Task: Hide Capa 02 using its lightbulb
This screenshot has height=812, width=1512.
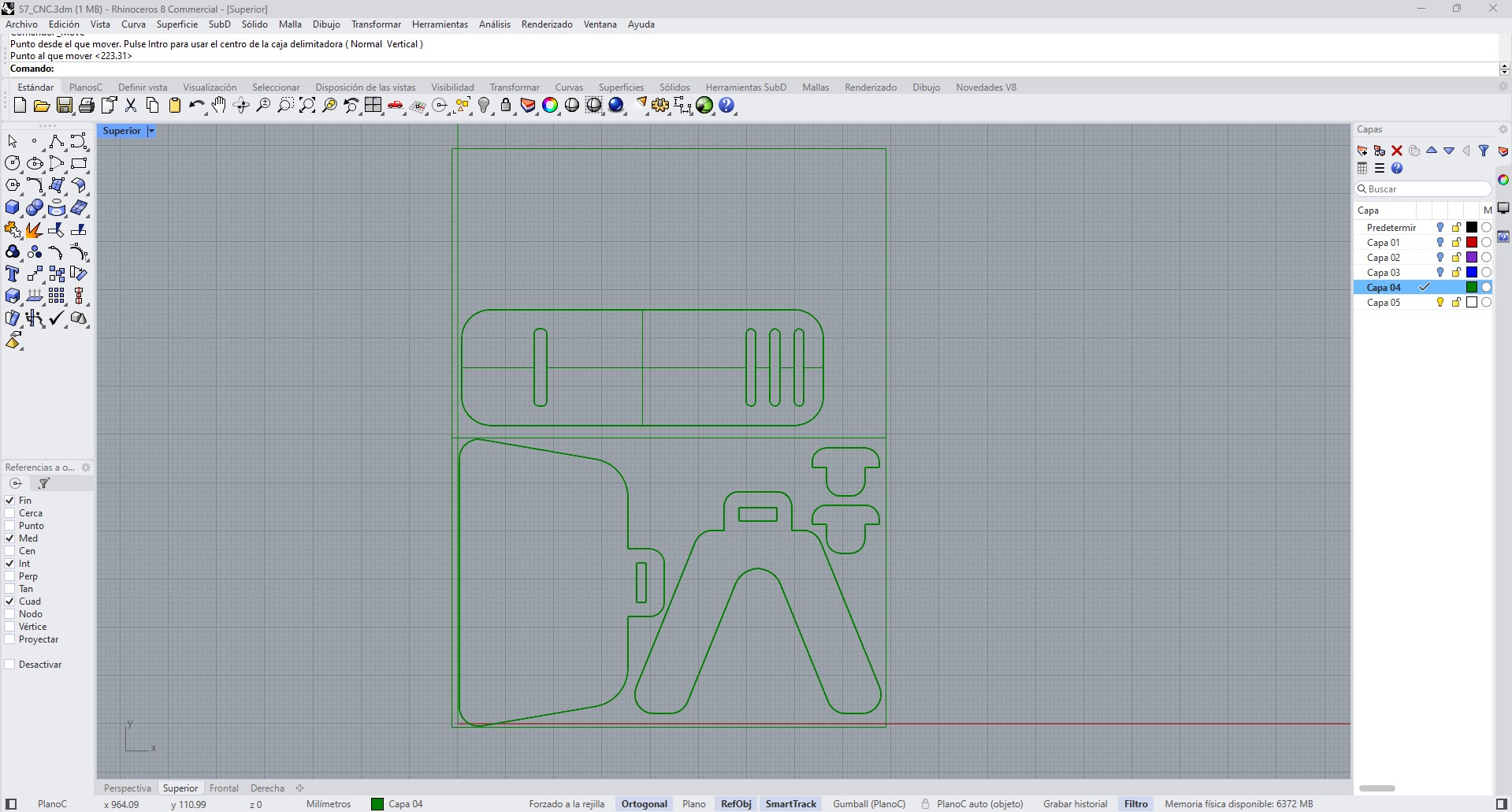Action: tap(1440, 258)
